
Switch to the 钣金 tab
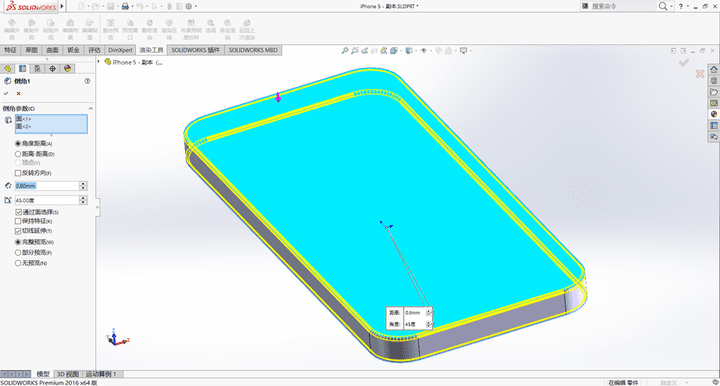[x=73, y=50]
